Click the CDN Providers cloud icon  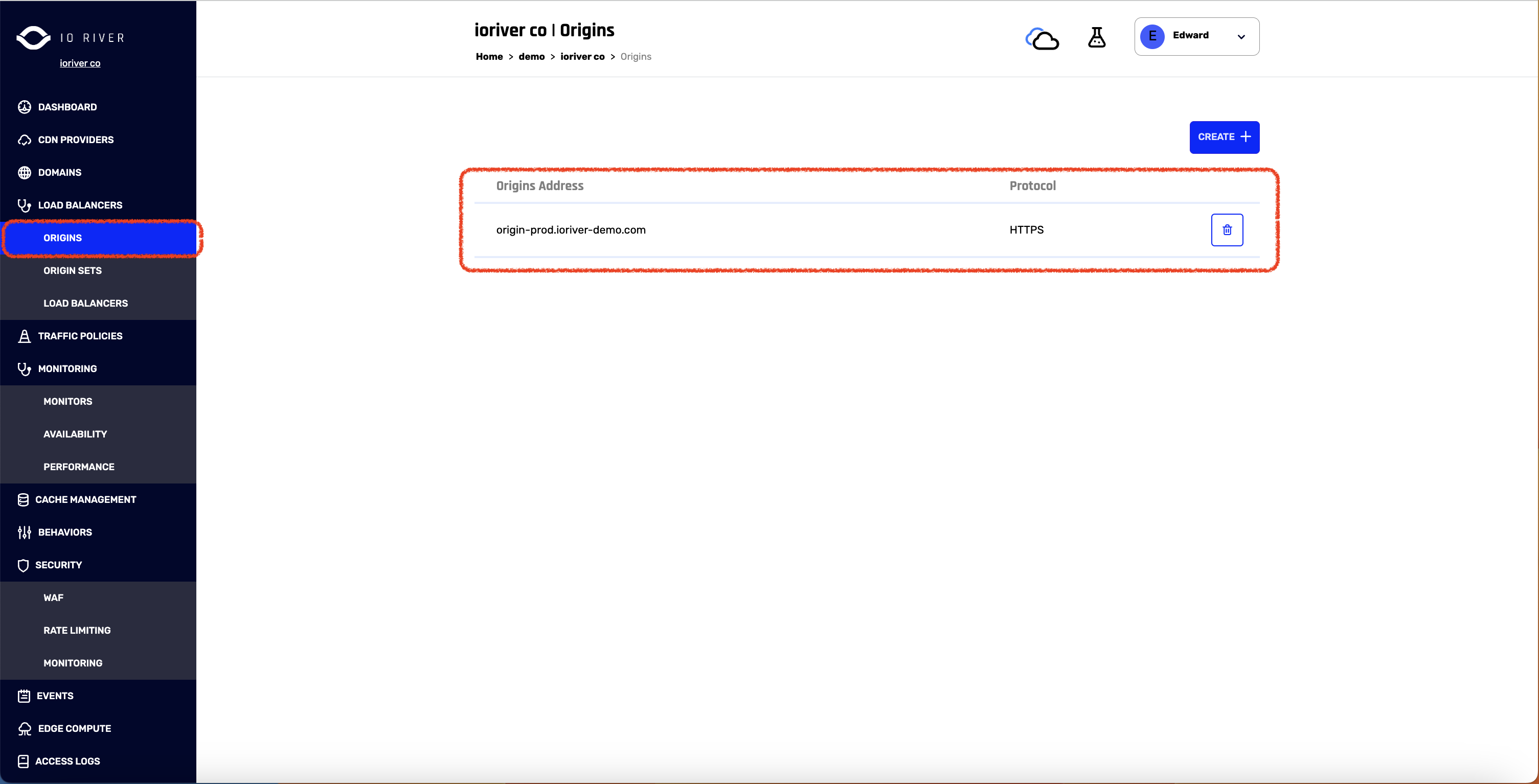pyautogui.click(x=25, y=140)
